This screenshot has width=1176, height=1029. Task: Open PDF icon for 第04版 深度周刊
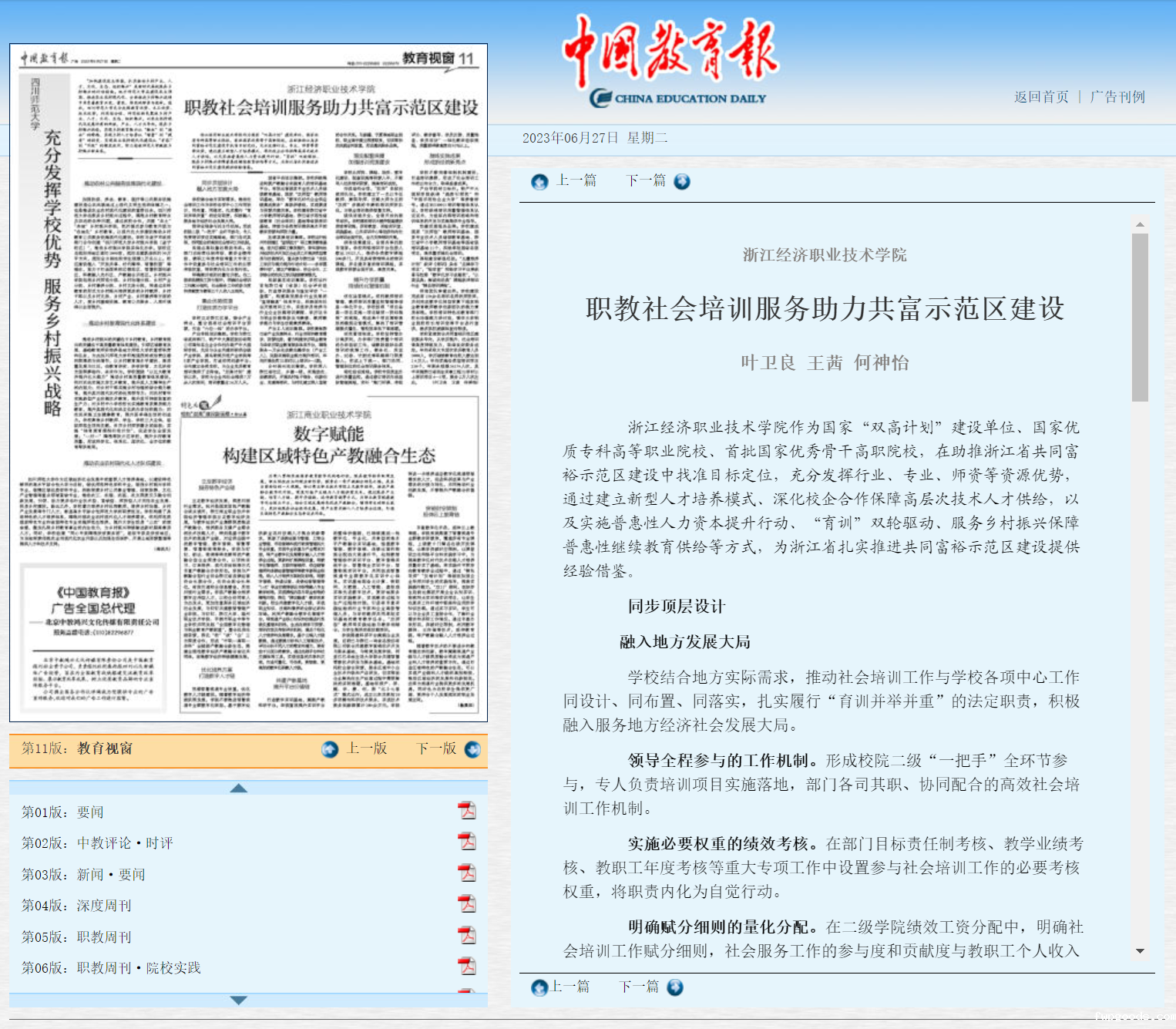[467, 904]
